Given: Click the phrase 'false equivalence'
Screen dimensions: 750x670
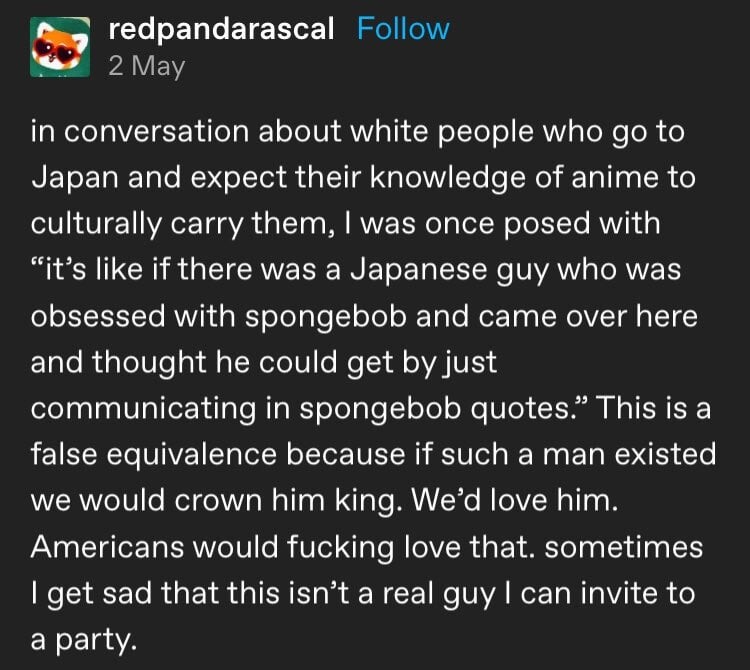Looking at the screenshot, I should [154, 455].
